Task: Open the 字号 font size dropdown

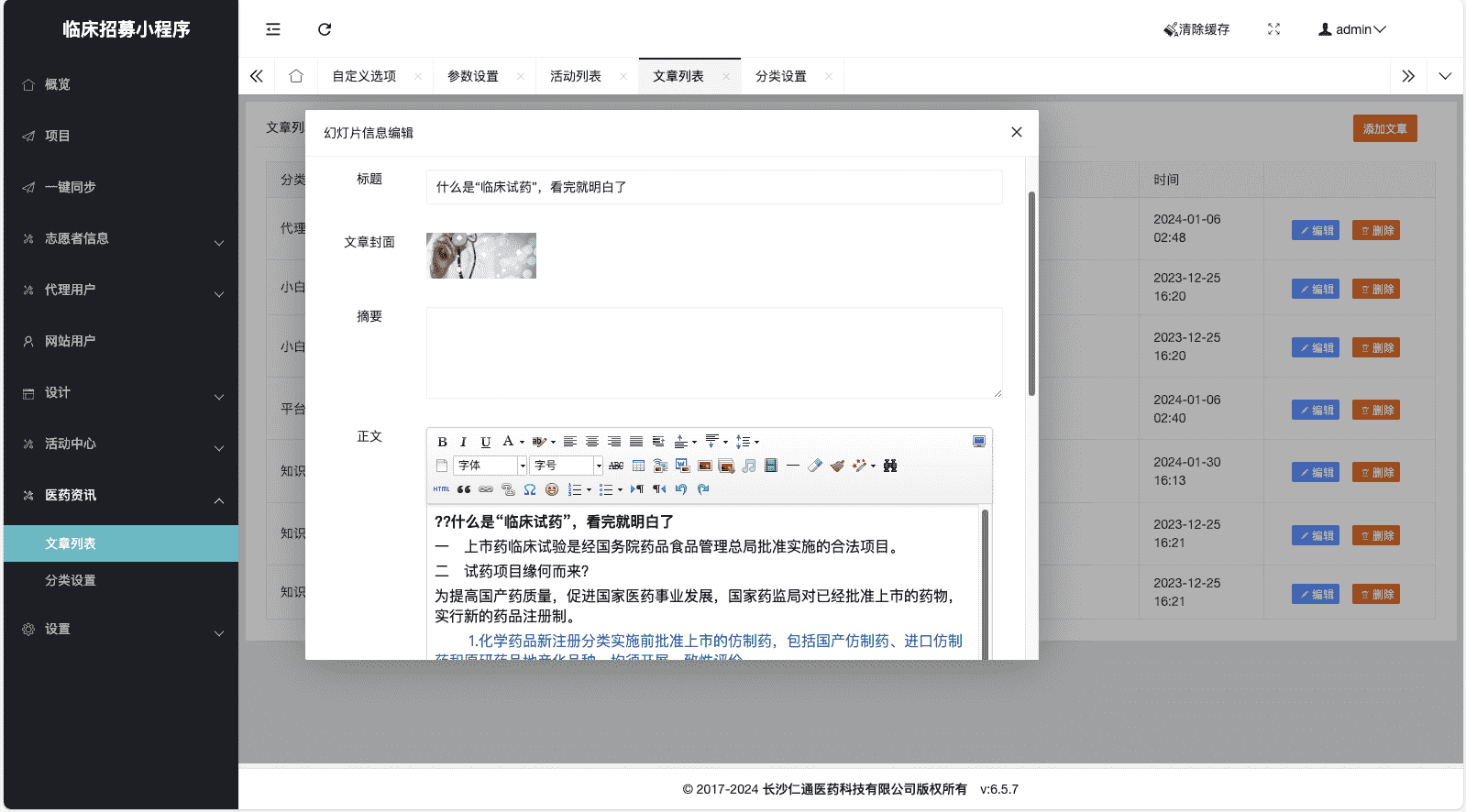Action: pos(567,466)
